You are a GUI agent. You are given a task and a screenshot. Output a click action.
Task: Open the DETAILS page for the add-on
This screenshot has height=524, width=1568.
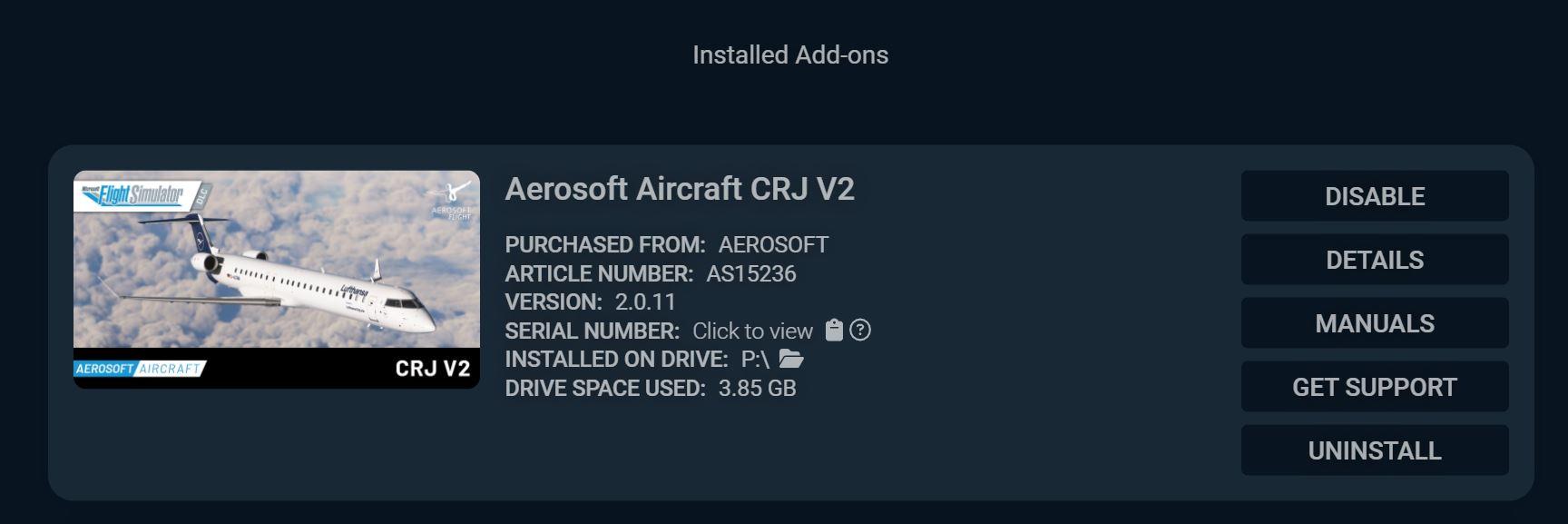click(1374, 260)
